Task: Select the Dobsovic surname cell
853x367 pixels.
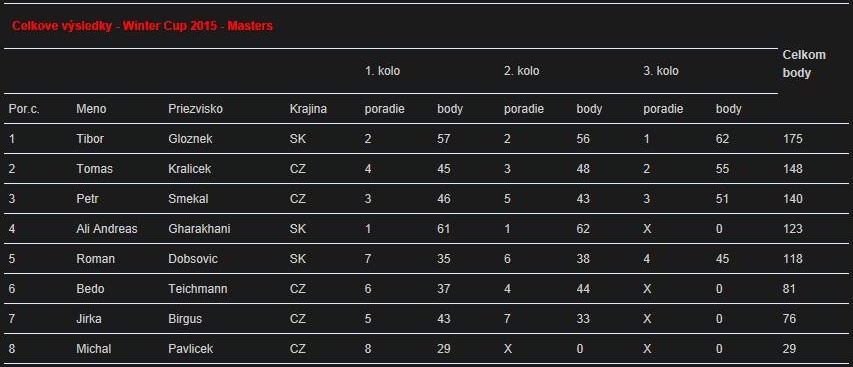Action: 193,259
